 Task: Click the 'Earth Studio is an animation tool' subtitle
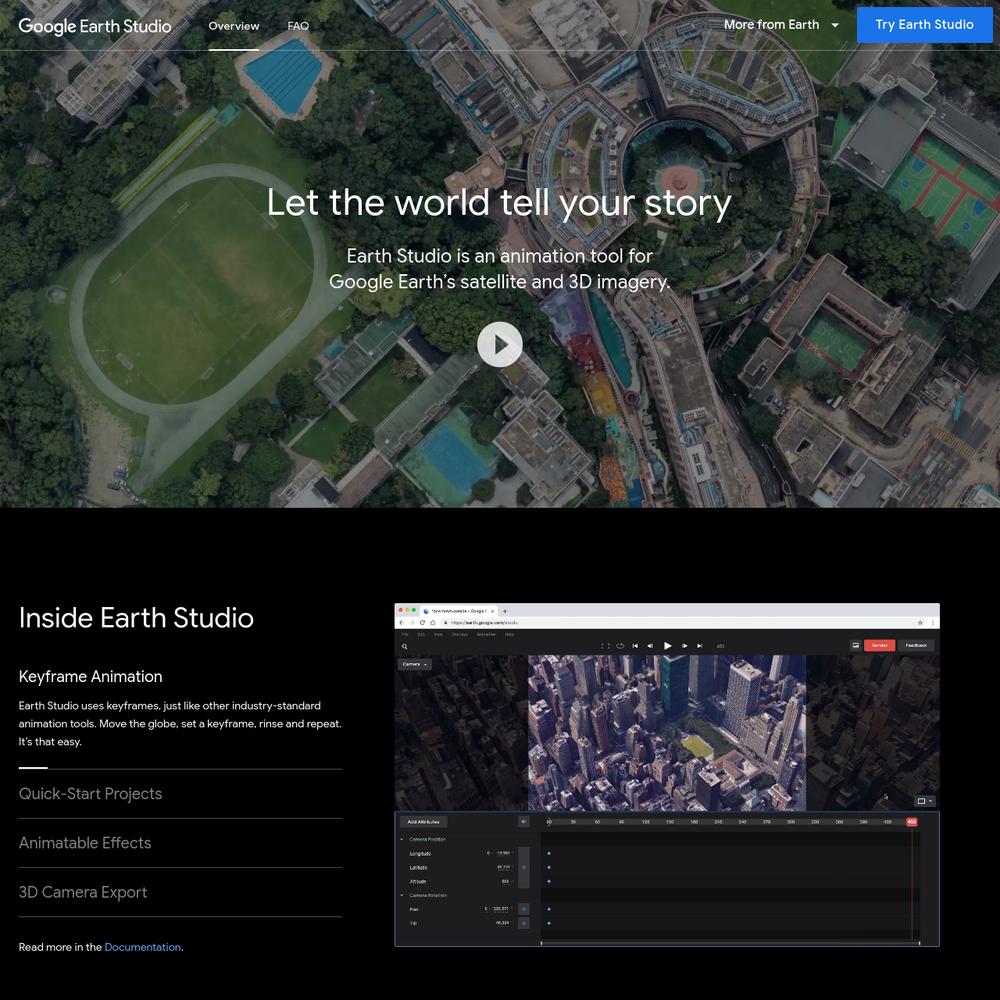pos(499,268)
